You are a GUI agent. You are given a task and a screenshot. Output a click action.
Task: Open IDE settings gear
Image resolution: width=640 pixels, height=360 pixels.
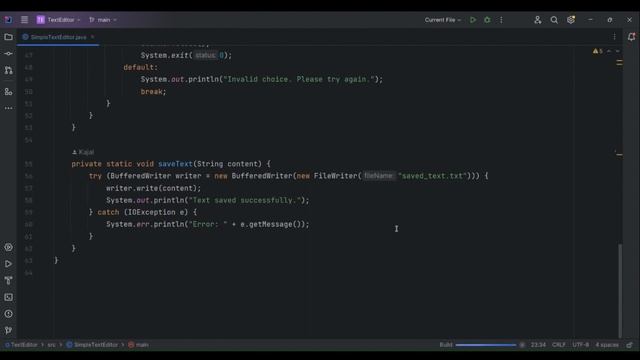(x=571, y=20)
